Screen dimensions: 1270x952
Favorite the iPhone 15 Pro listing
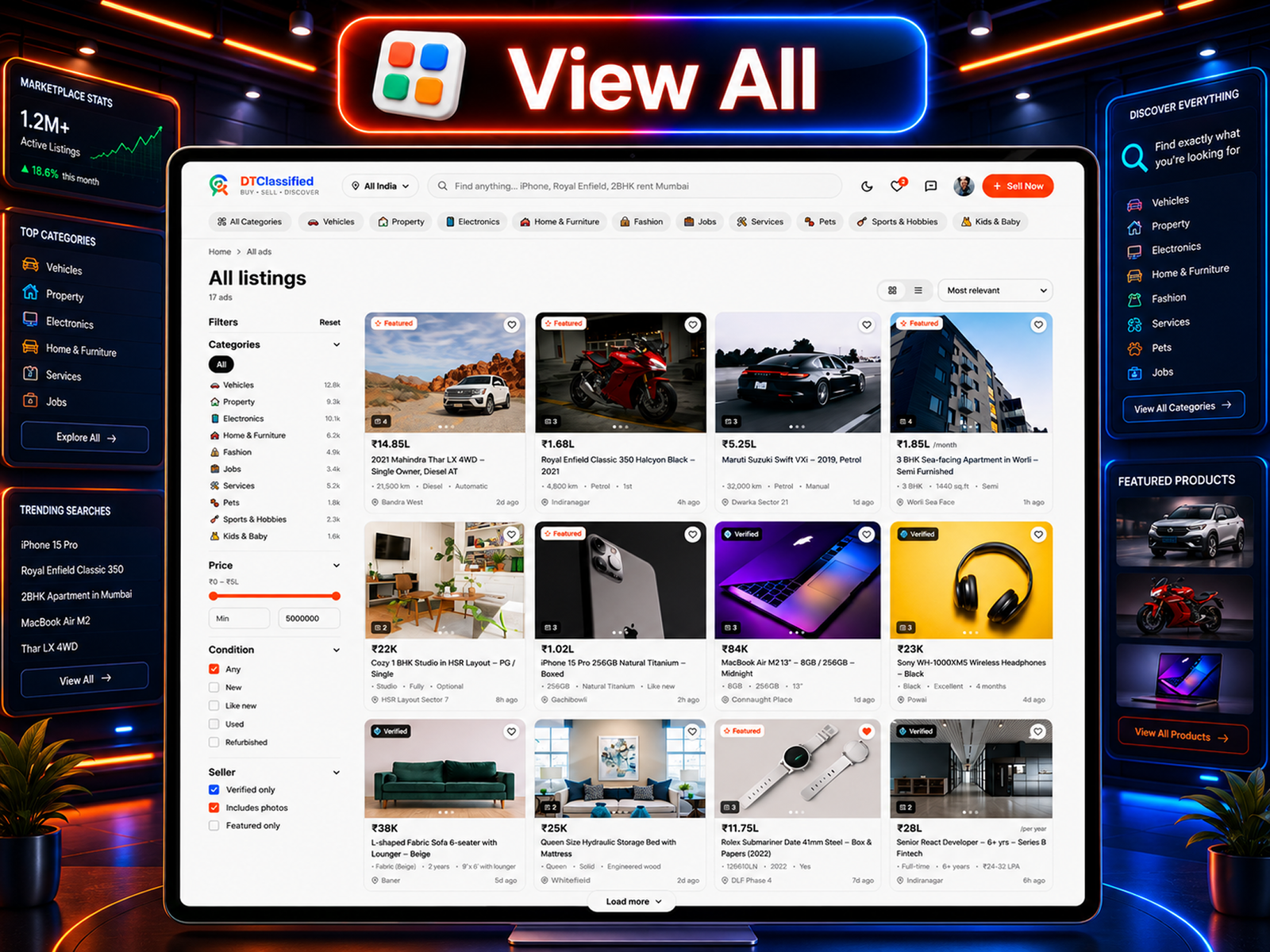(x=693, y=535)
